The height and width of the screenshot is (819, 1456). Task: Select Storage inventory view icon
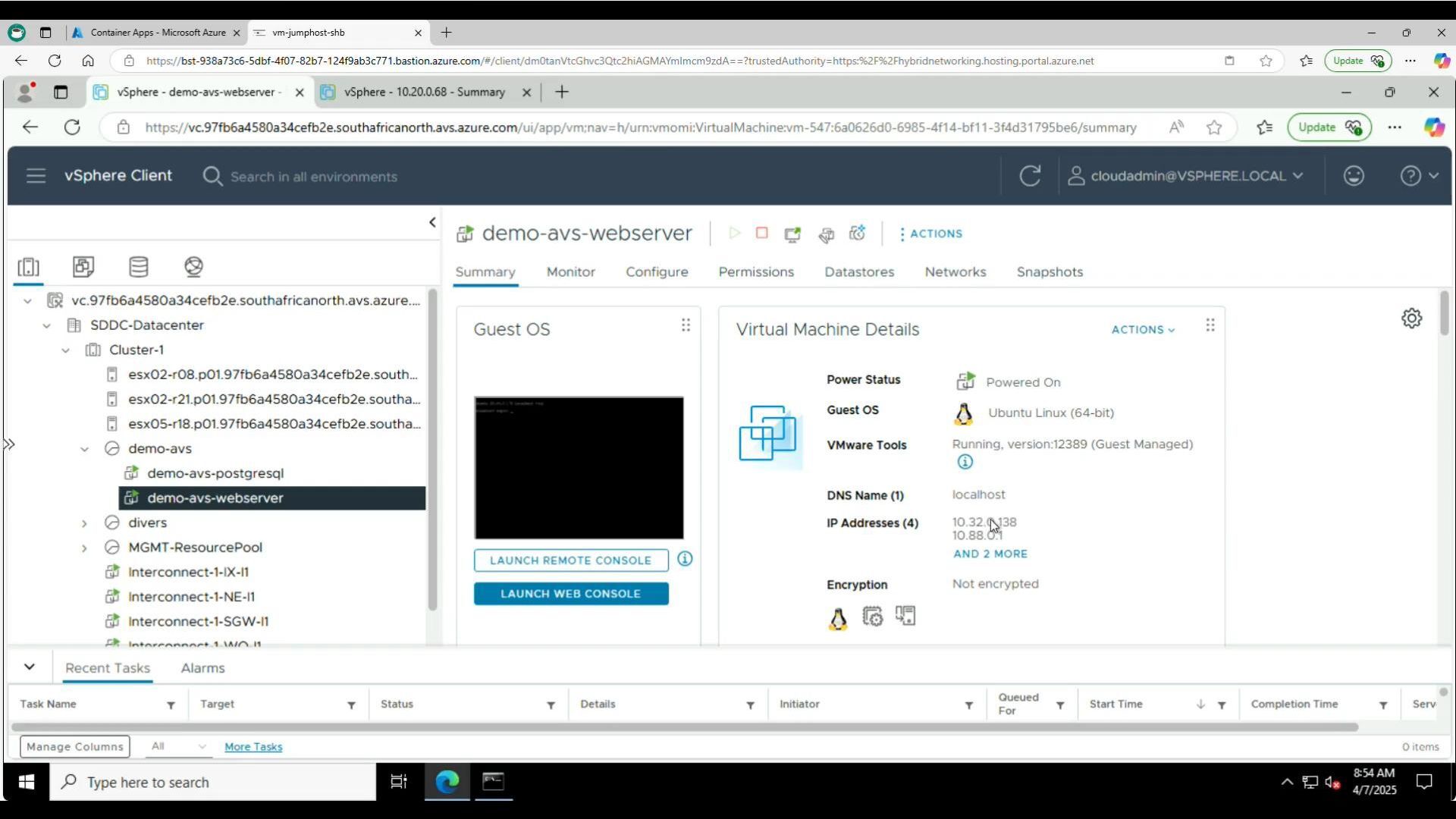pos(138,266)
